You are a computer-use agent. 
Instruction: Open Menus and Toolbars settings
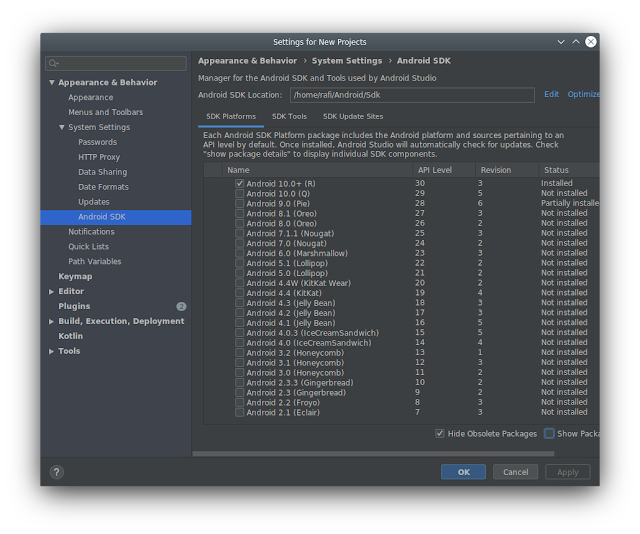pos(106,112)
